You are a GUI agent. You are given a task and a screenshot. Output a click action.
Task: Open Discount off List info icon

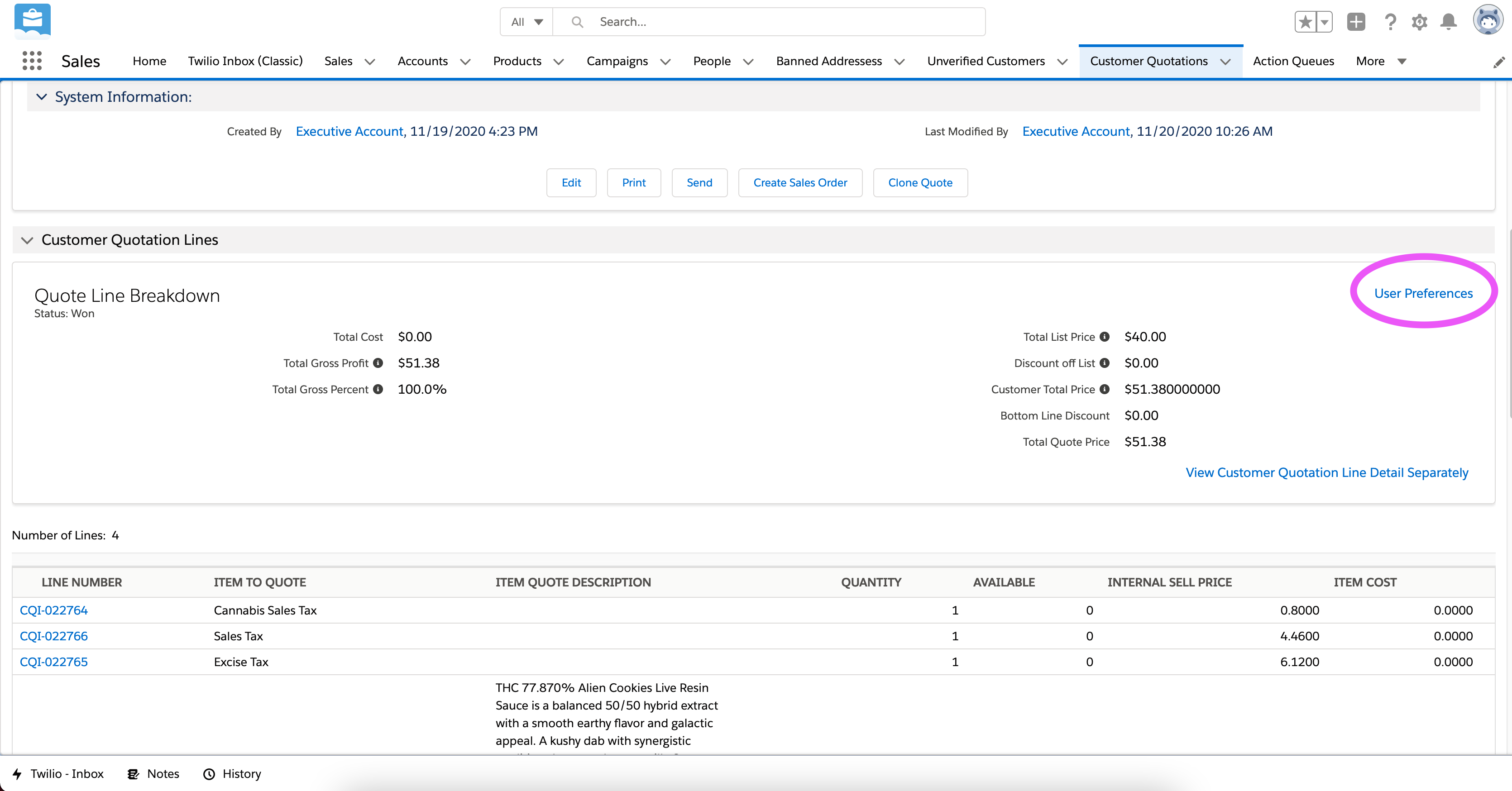(1105, 362)
